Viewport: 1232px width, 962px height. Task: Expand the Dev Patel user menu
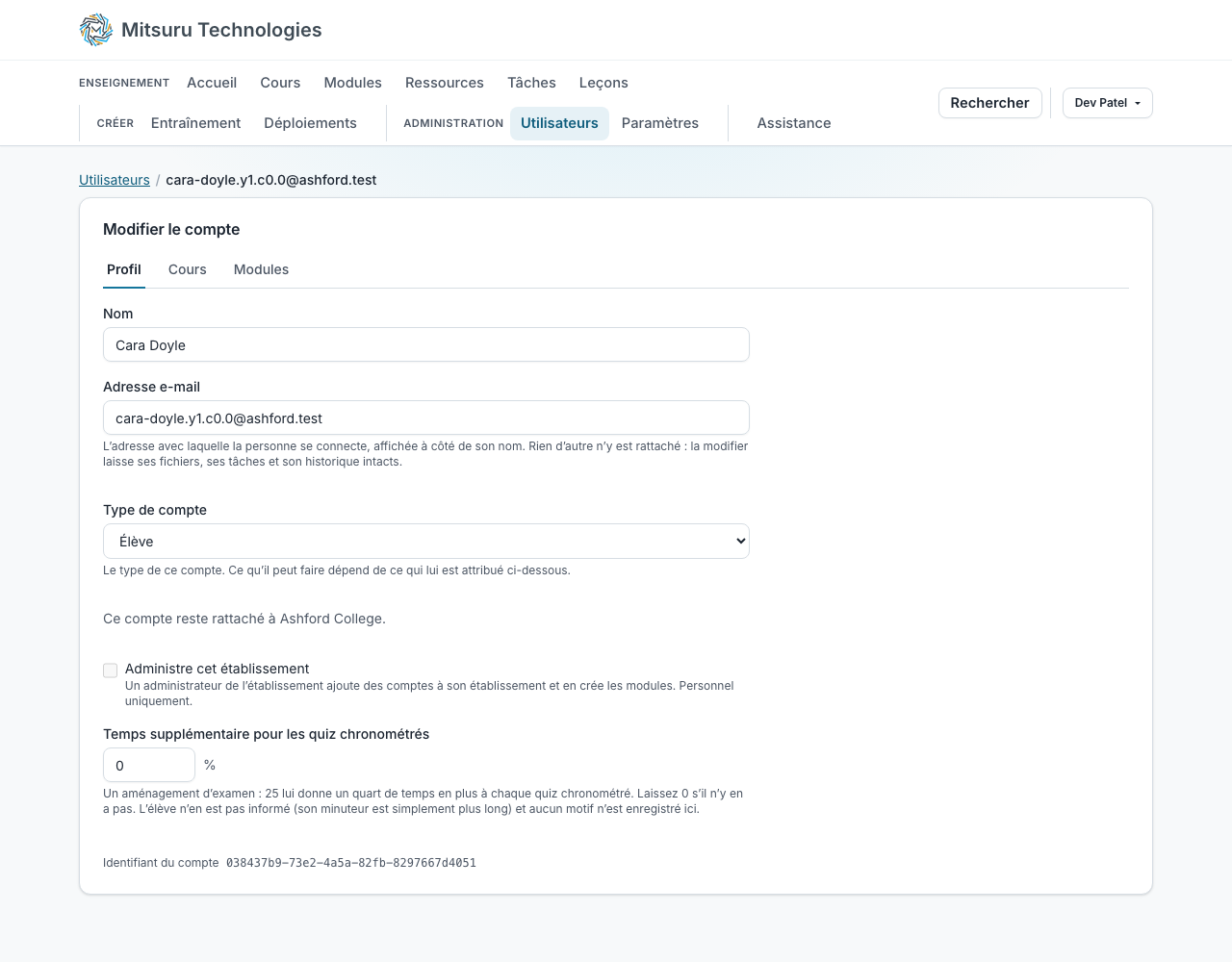1108,103
